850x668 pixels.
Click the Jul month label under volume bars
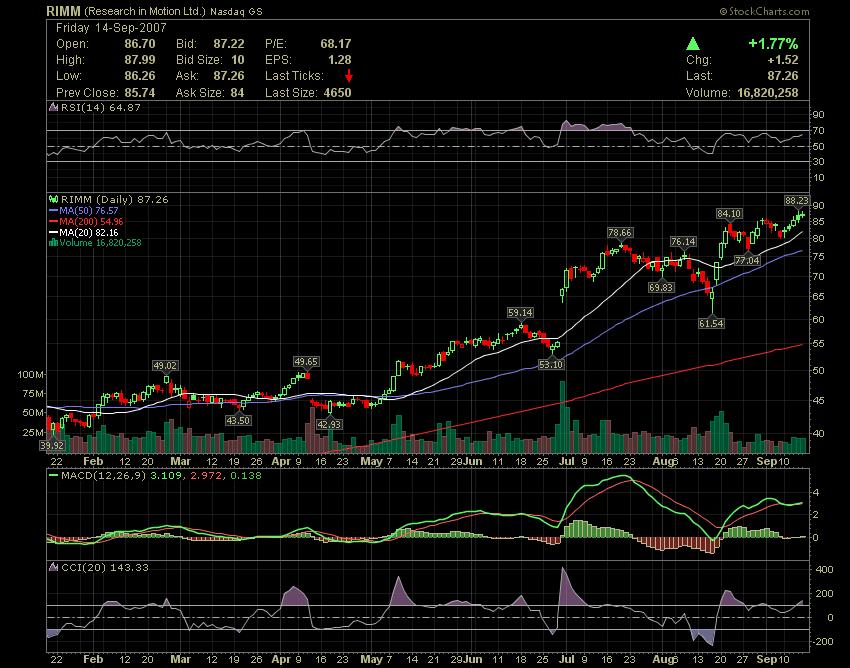click(567, 461)
